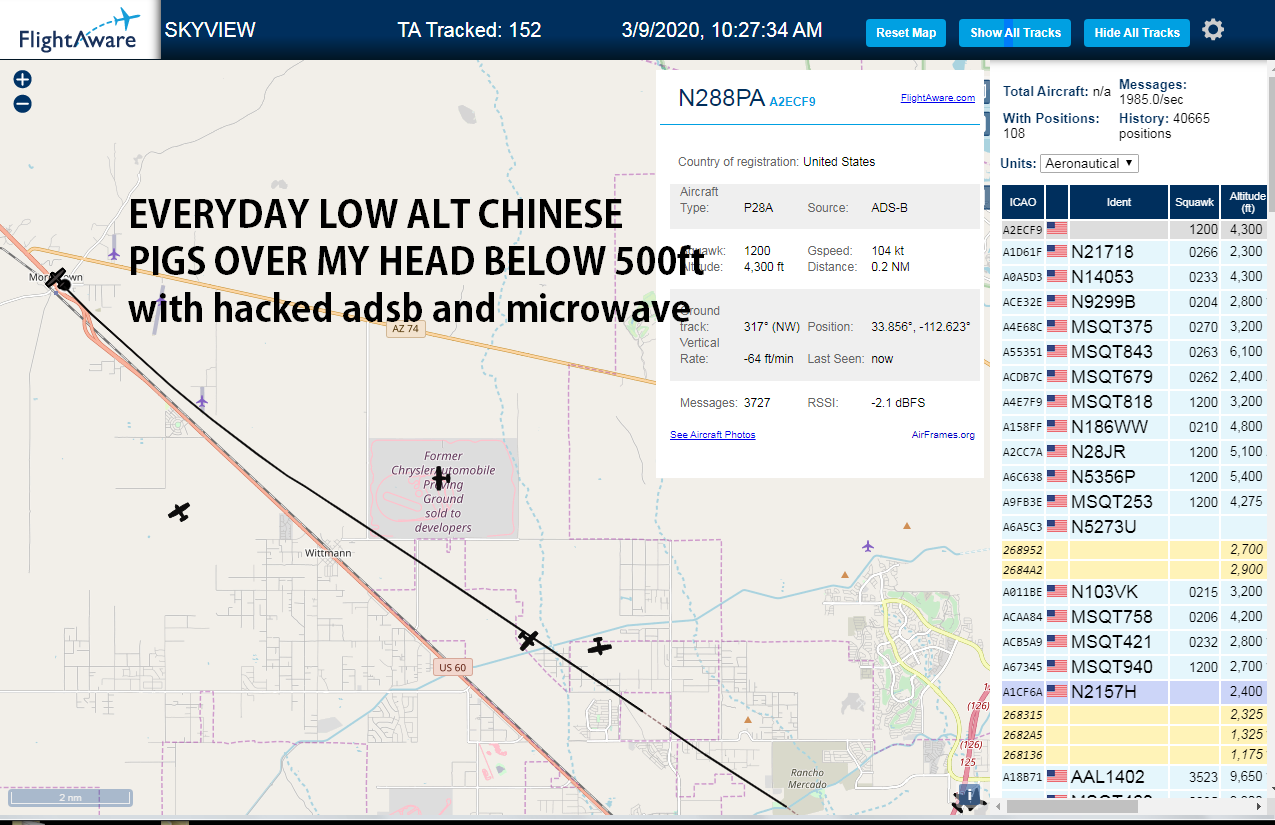Select the MSQT679 aircraft row
The width and height of the screenshot is (1275, 825).
(1135, 376)
